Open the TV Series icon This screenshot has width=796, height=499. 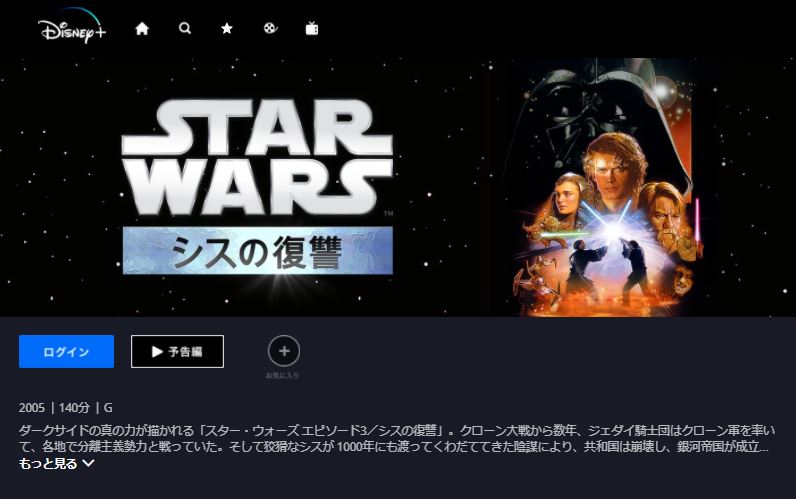(312, 28)
